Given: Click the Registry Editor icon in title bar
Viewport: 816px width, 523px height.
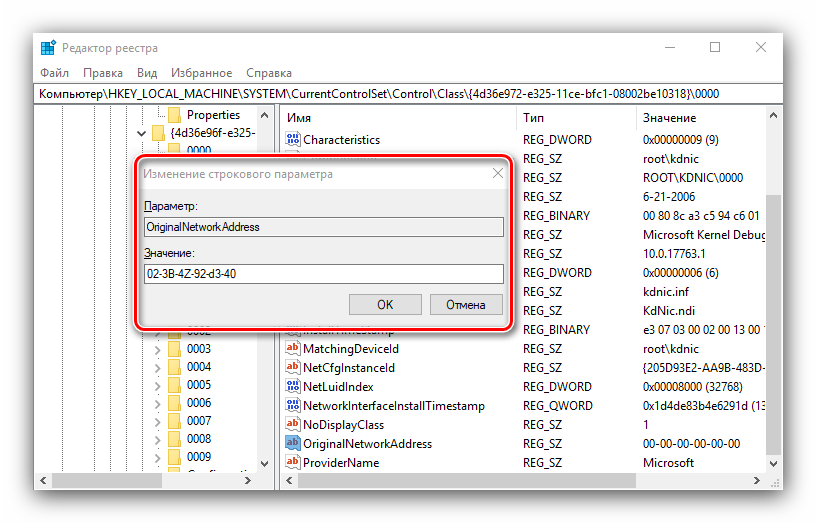Looking at the screenshot, I should point(49,47).
